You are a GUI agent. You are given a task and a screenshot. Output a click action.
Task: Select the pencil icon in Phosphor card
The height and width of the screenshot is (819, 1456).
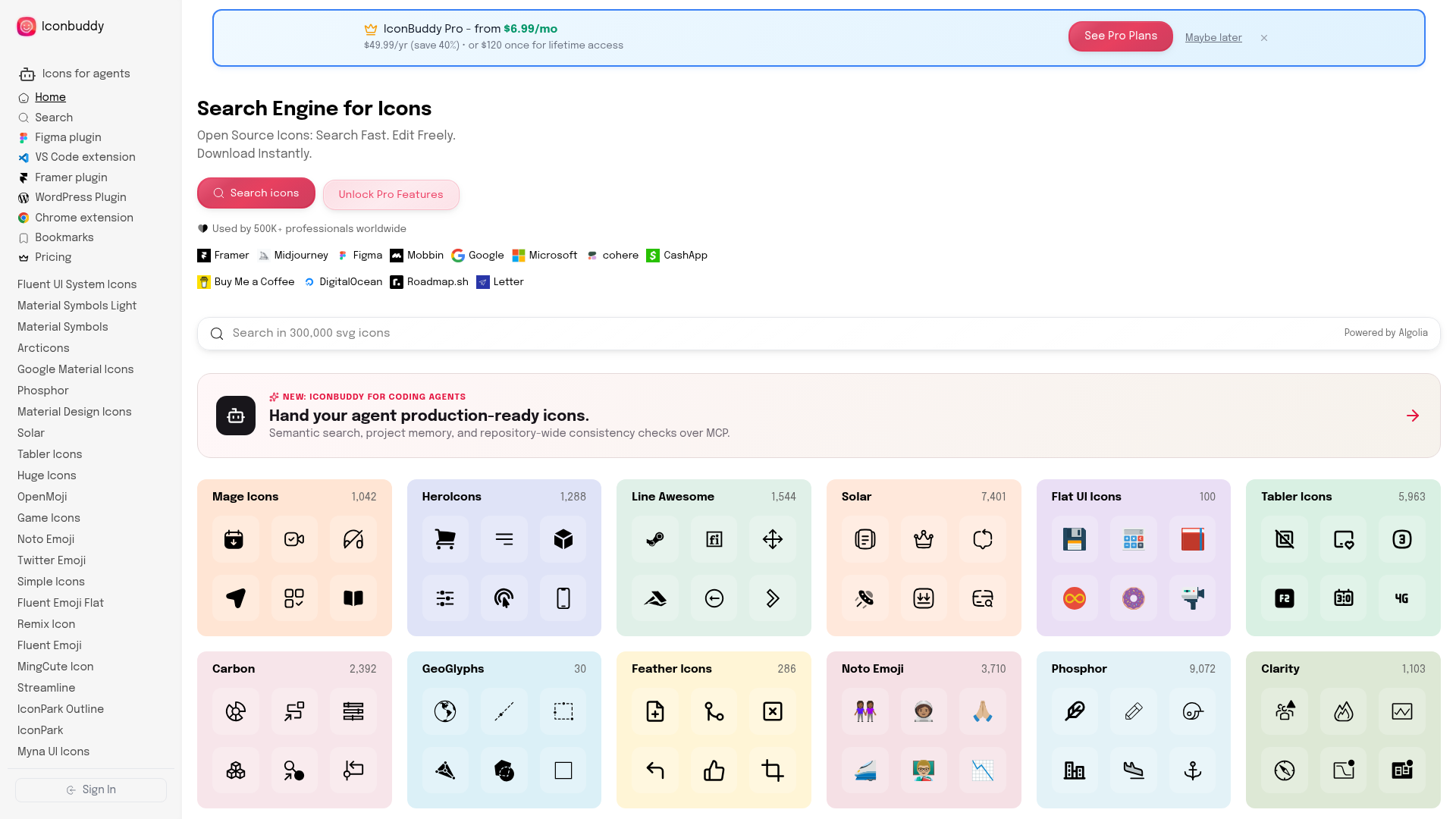click(1134, 711)
